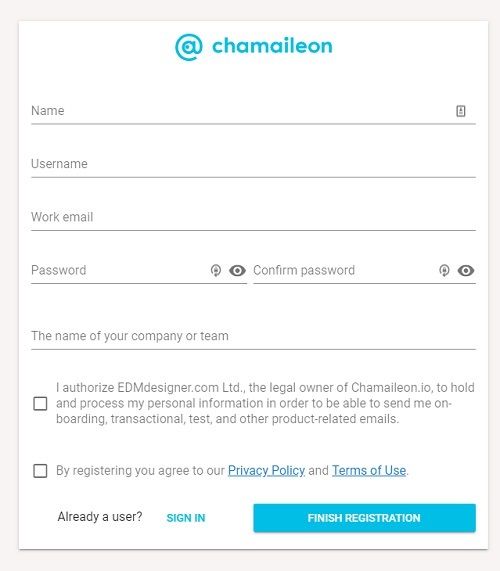Show the Confirm password text via eye icon
The width and height of the screenshot is (500, 571).
[466, 270]
